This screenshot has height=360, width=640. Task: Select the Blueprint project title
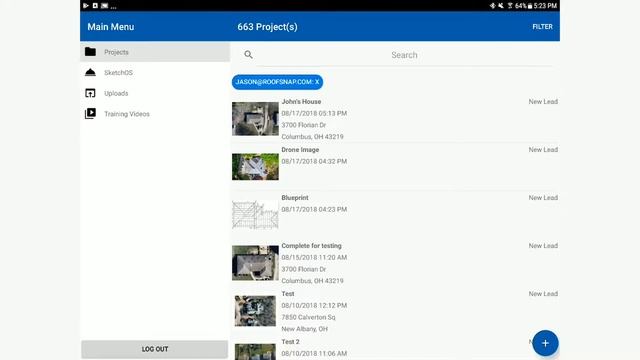[x=295, y=198]
